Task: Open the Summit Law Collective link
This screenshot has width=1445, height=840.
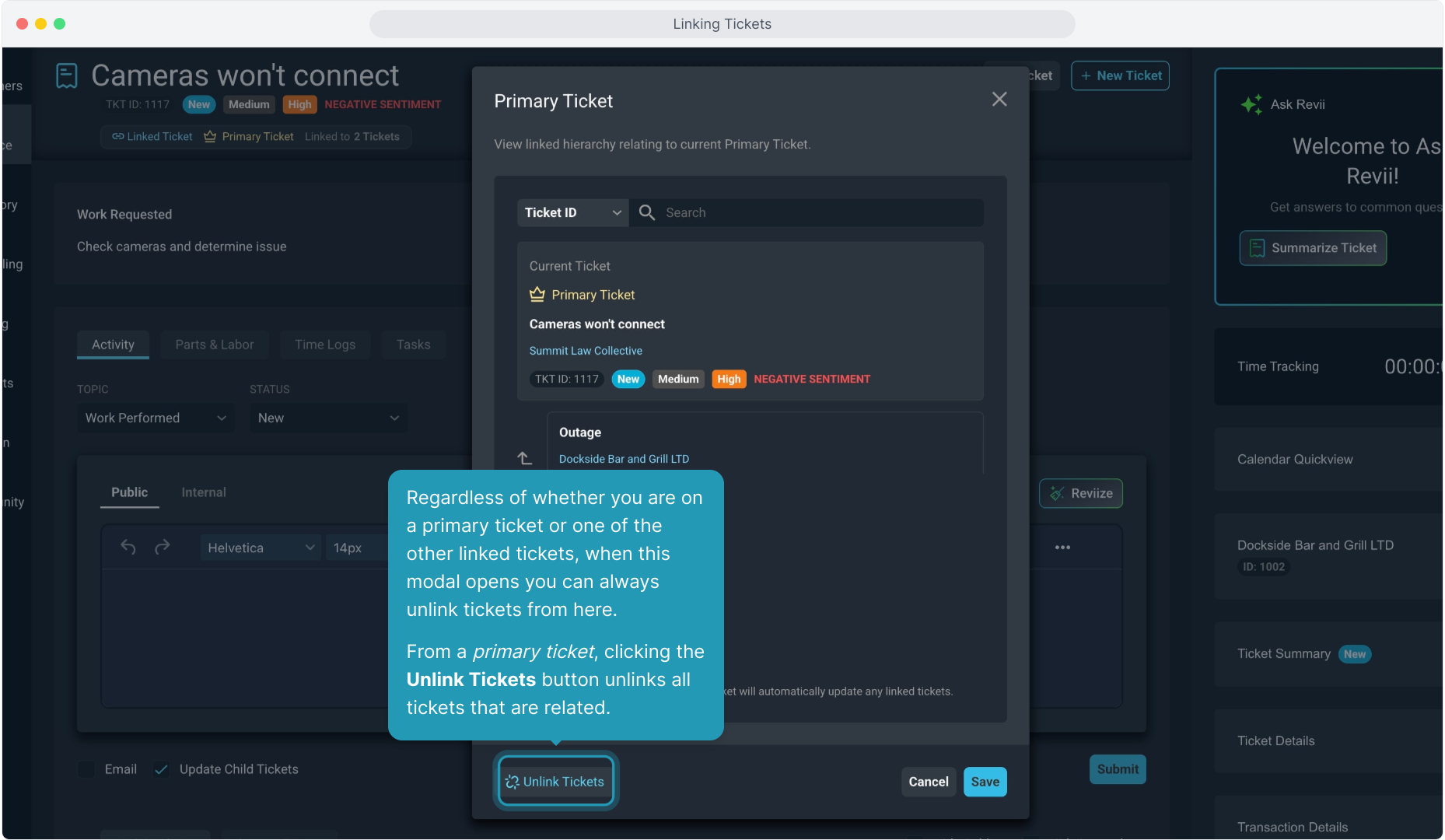Action: tap(586, 351)
